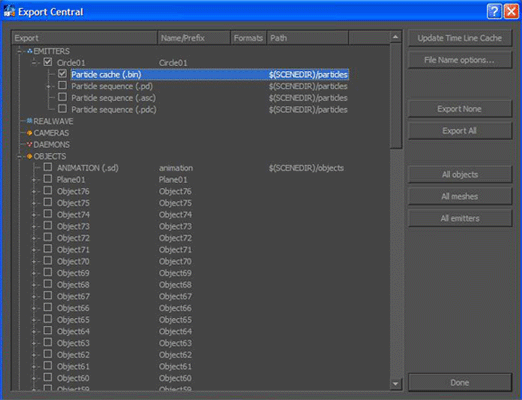This screenshot has width=522, height=400.
Task: Click the EMITTERS category icon
Action: 30,51
